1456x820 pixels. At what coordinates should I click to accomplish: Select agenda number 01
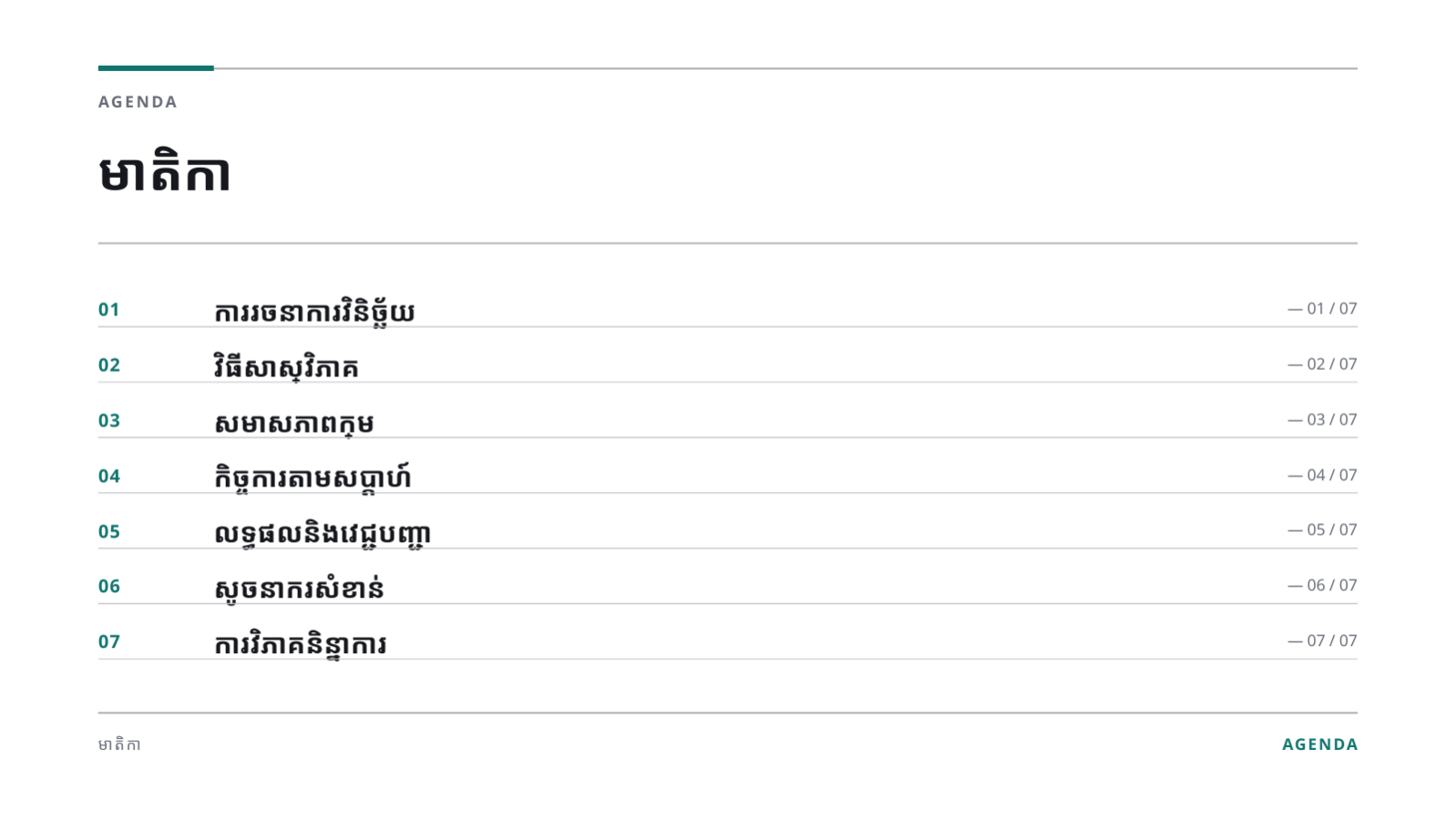point(109,310)
